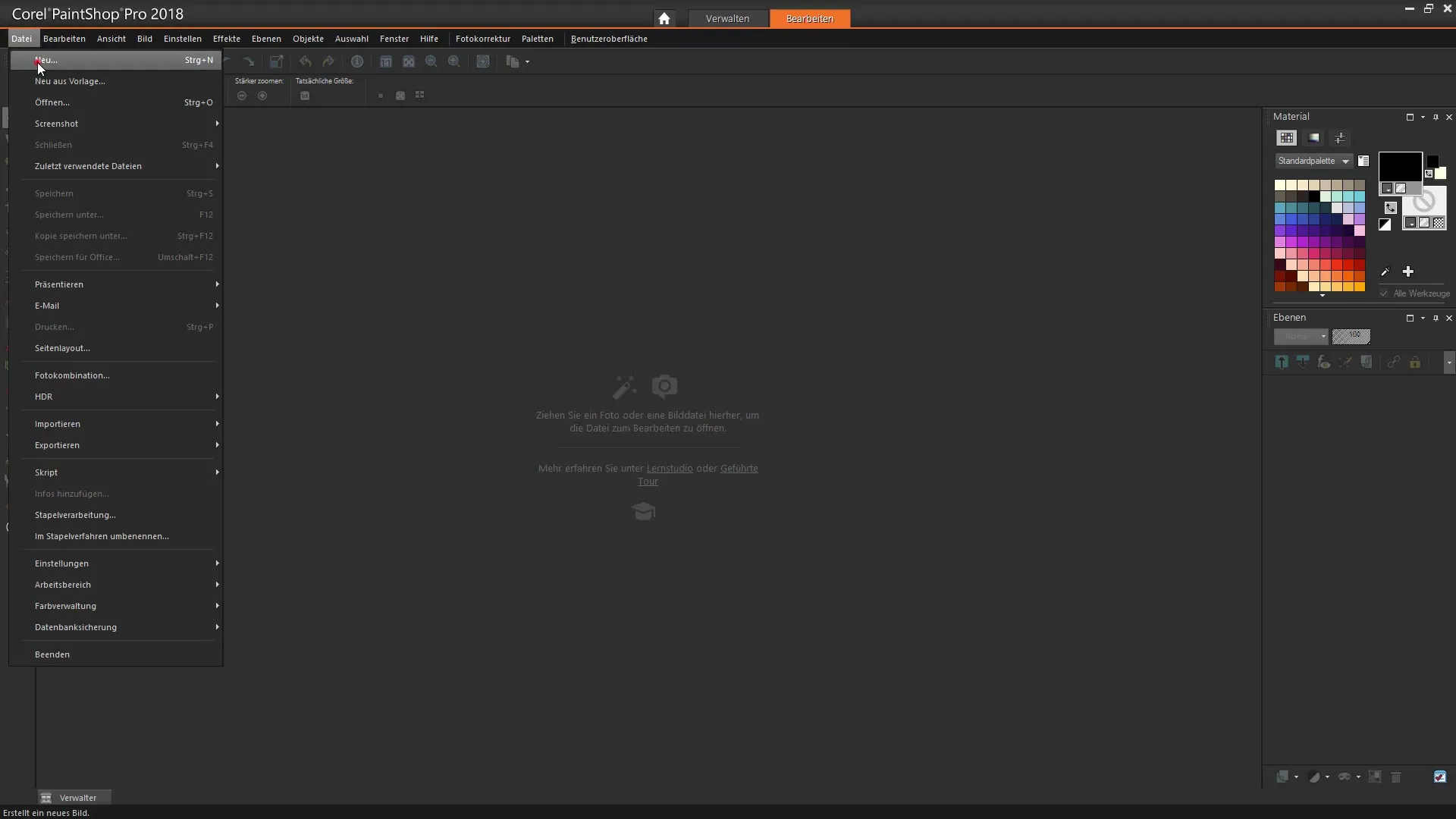Click the minus button under Stärker zoomen
The height and width of the screenshot is (819, 1456).
coord(242,96)
